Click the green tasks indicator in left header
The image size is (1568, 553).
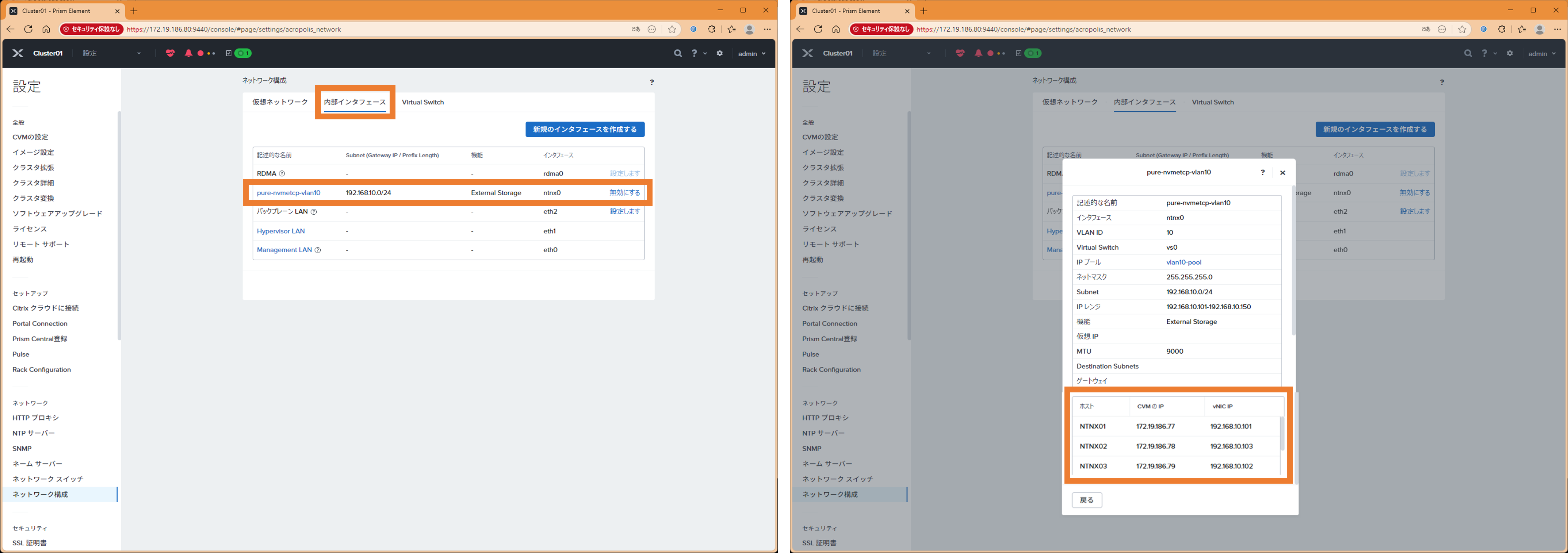243,54
